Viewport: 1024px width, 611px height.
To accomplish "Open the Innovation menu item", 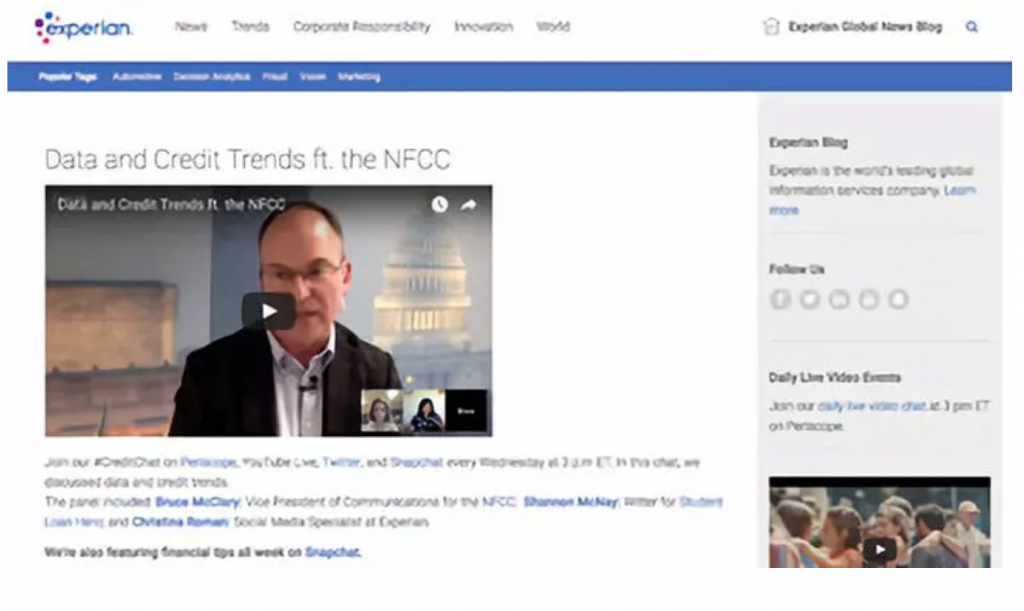I will [x=483, y=27].
